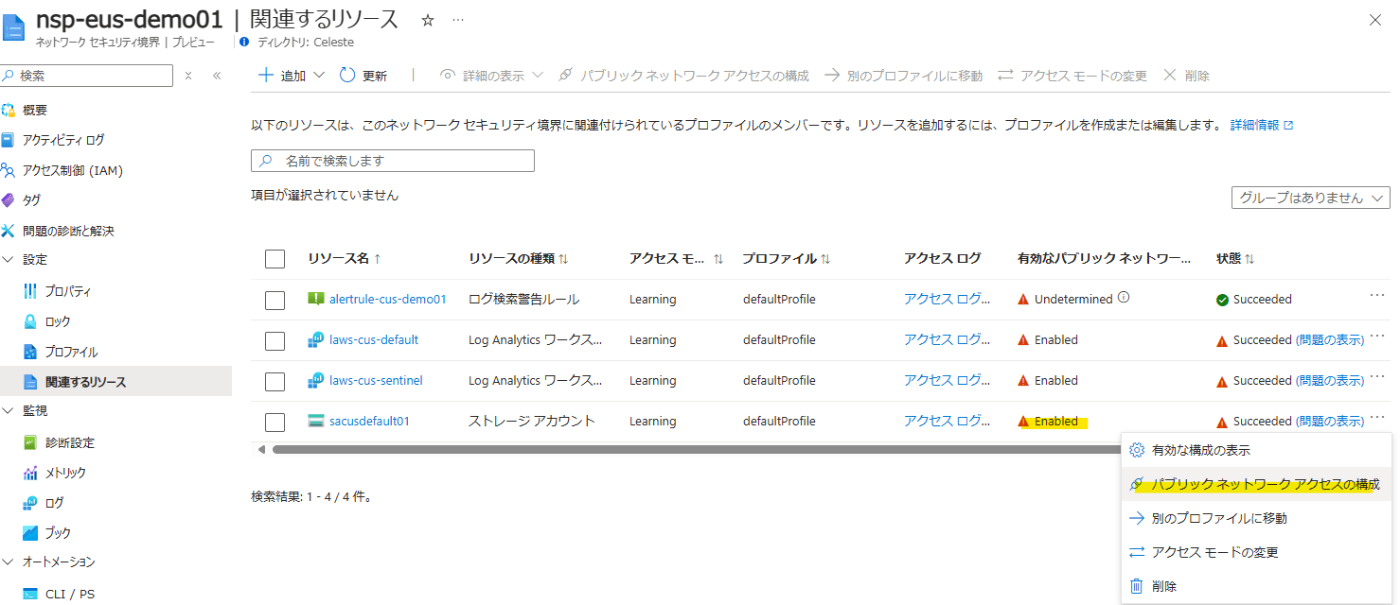Viewport: 1400px width, 605px height.
Task: Open the ellipsis menu for laws-cus-default row
Action: (x=1378, y=337)
